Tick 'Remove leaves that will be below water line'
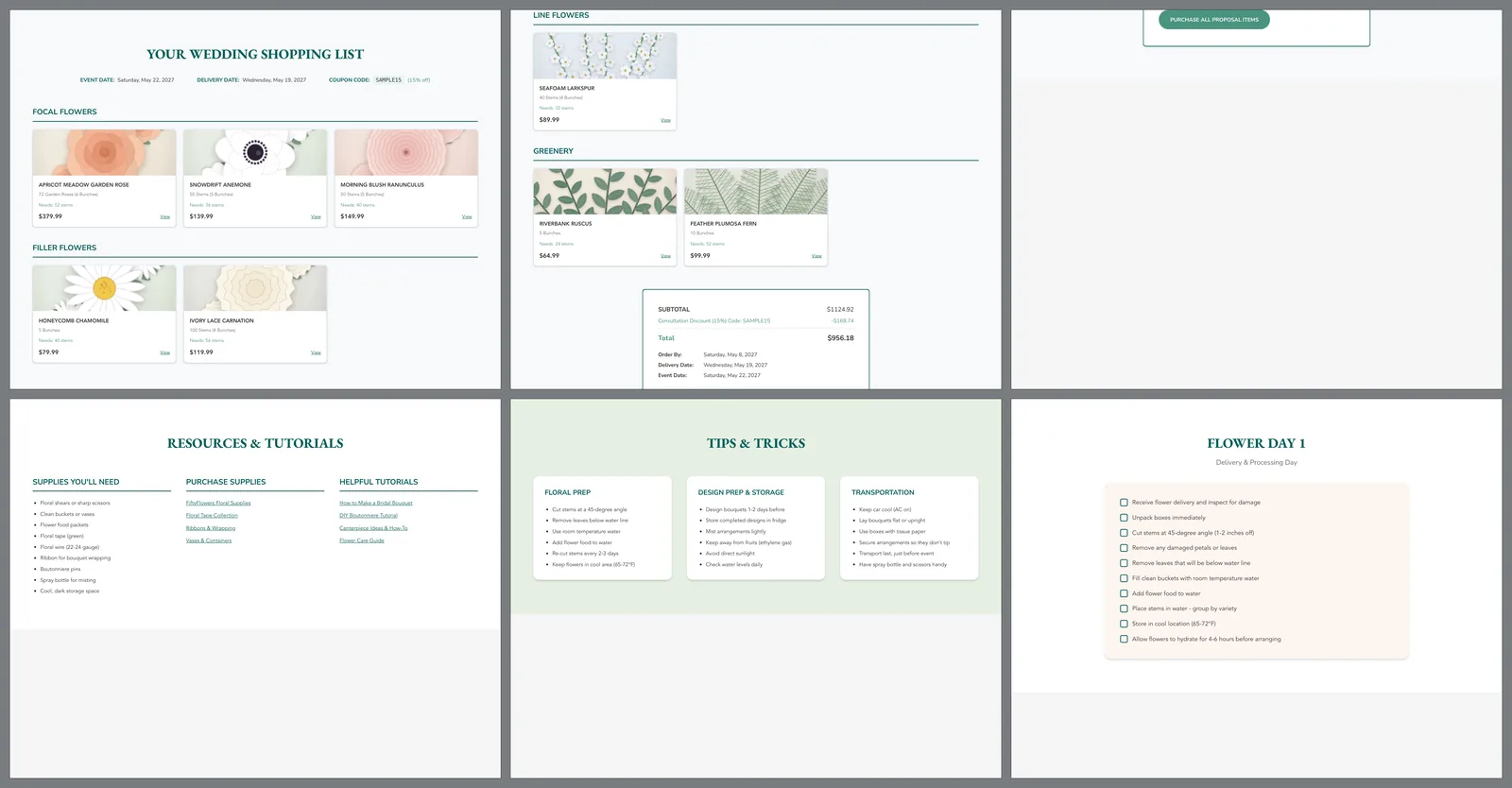Image resolution: width=1512 pixels, height=788 pixels. 1124,563
